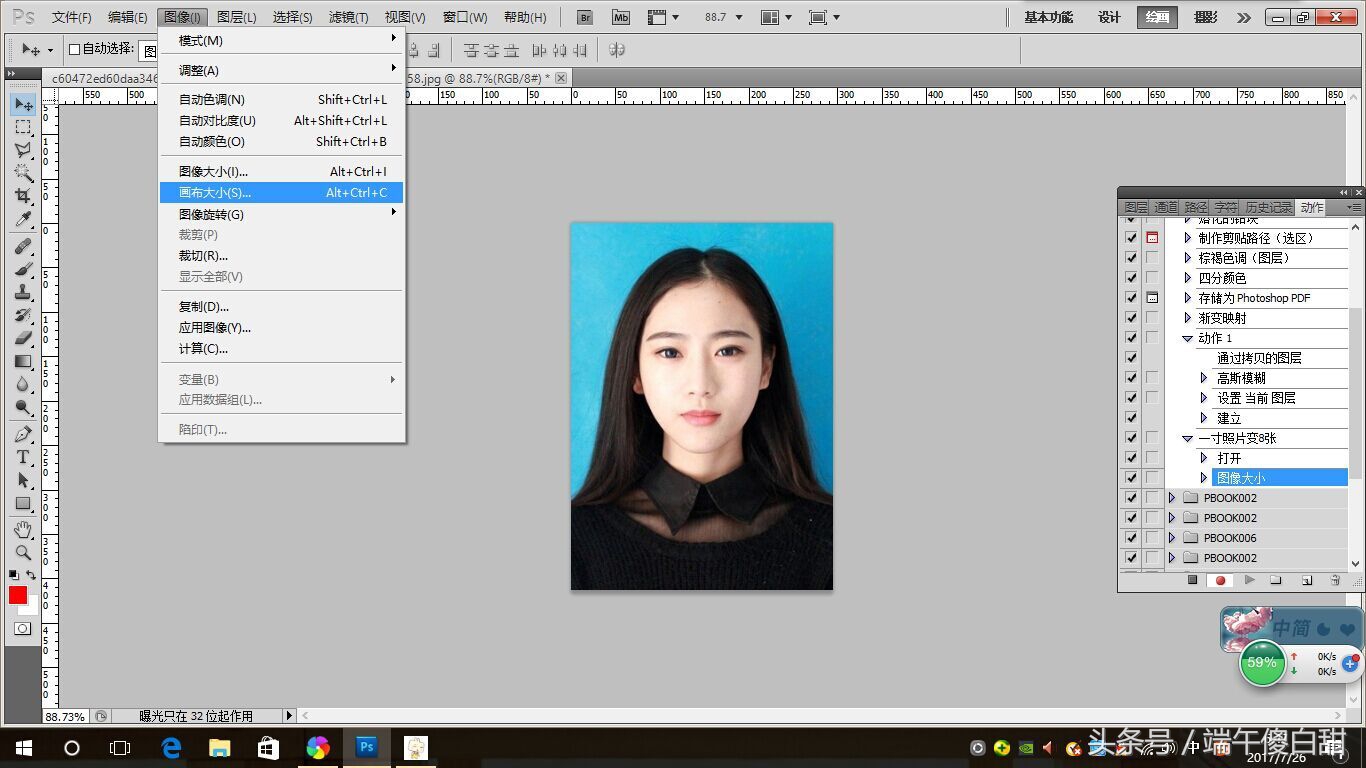This screenshot has height=768, width=1366.
Task: Select the Clone Stamp tool
Action: 23,292
